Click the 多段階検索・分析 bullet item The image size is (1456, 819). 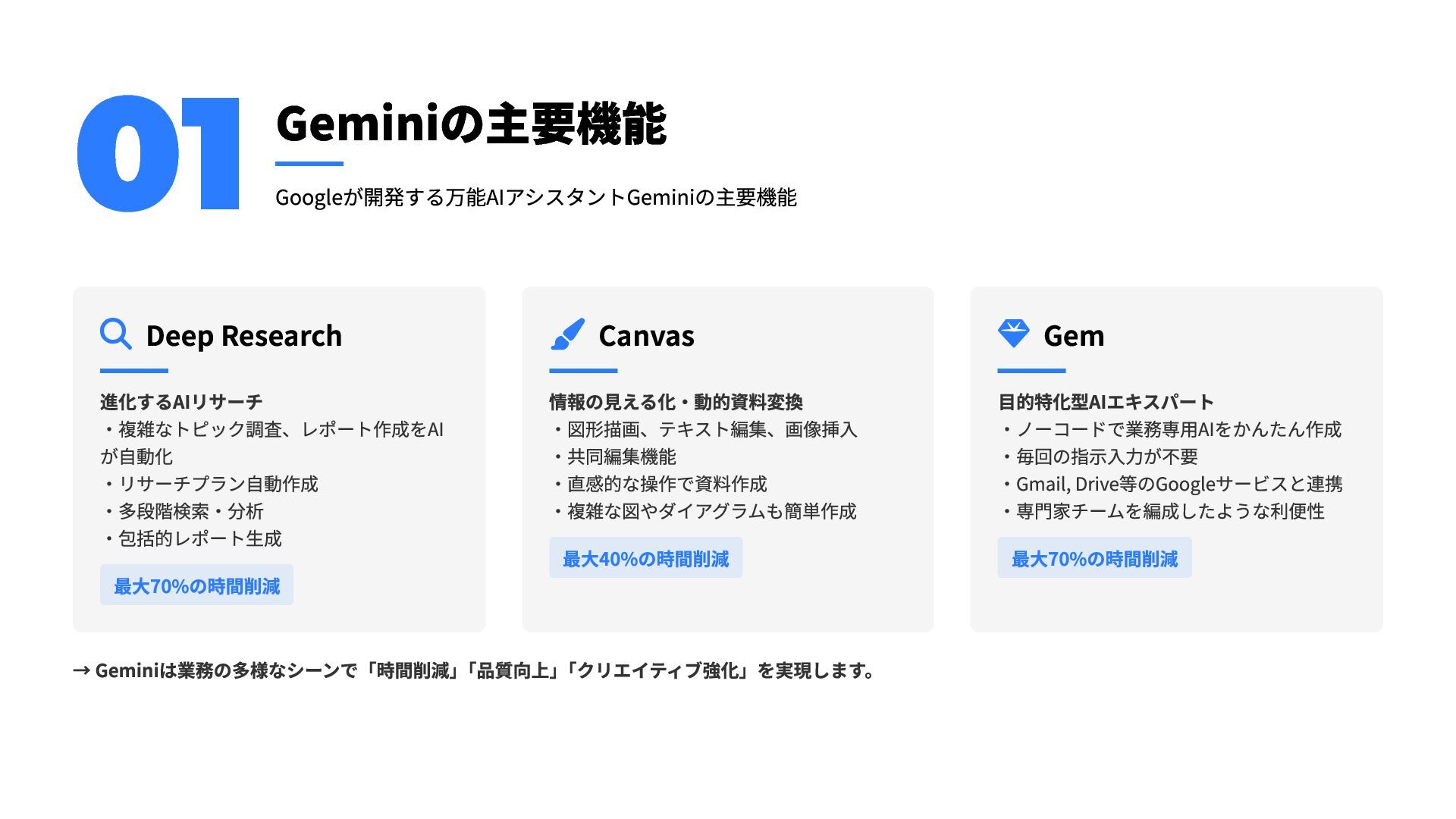click(183, 511)
